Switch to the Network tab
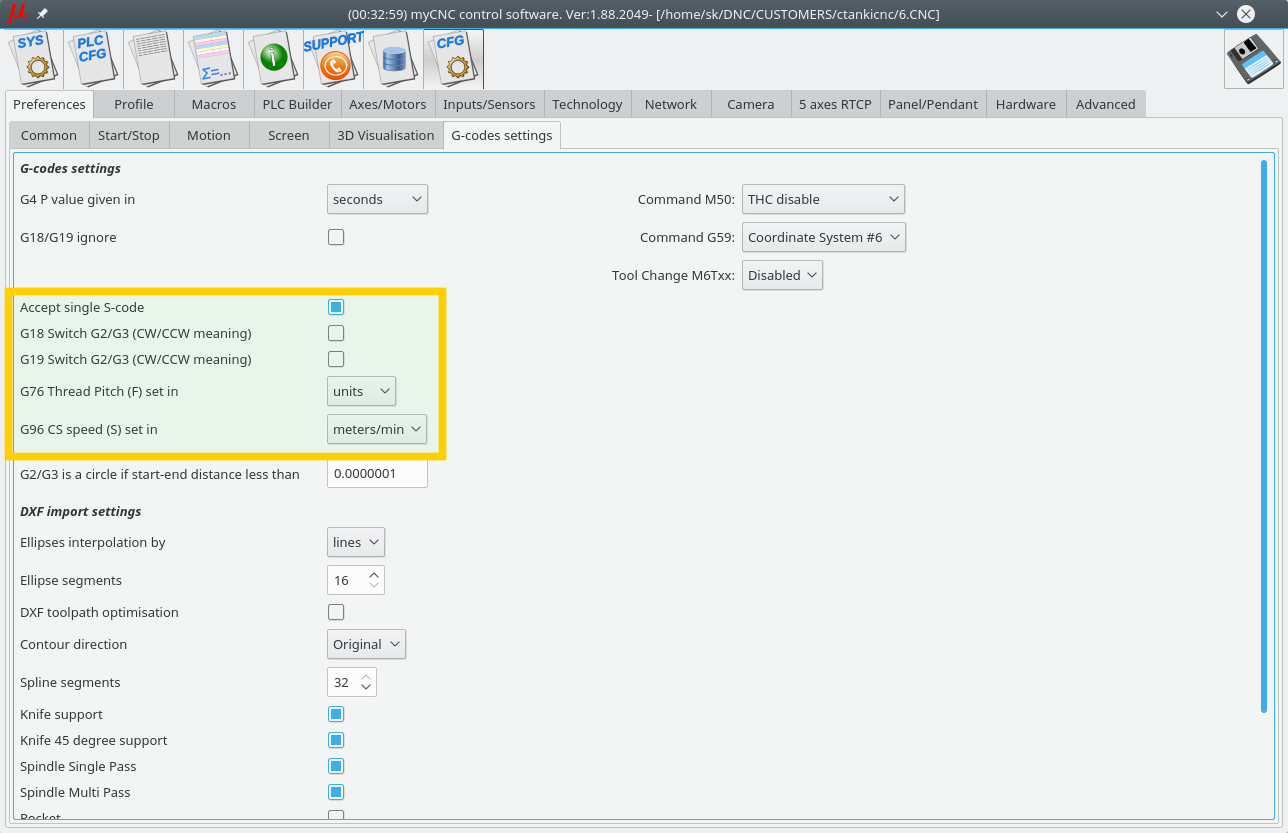Screen dimensions: 1288x833 click(670, 104)
